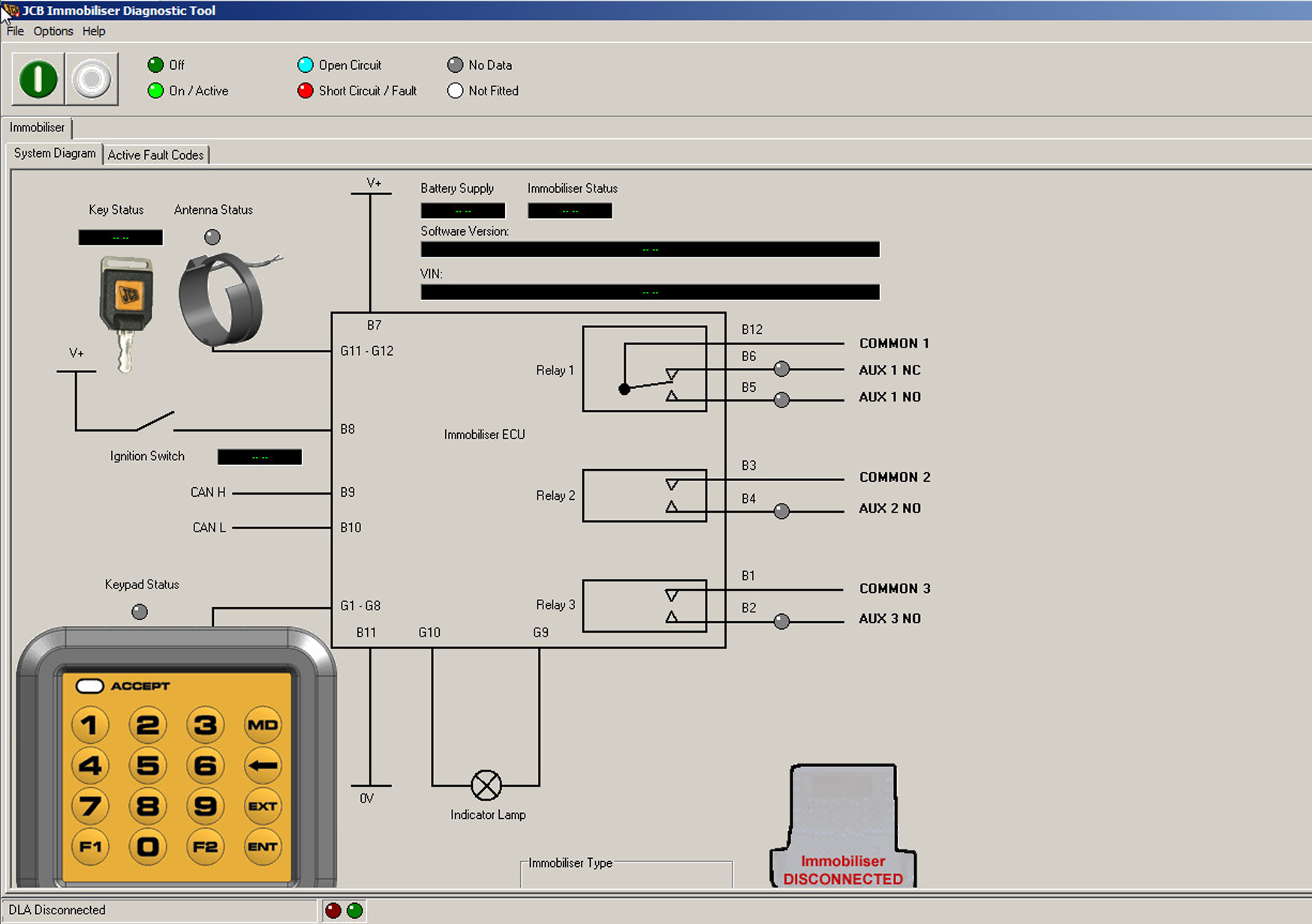1312x924 pixels.
Task: Click the Keypad Status indicator light
Action: pyautogui.click(x=140, y=612)
